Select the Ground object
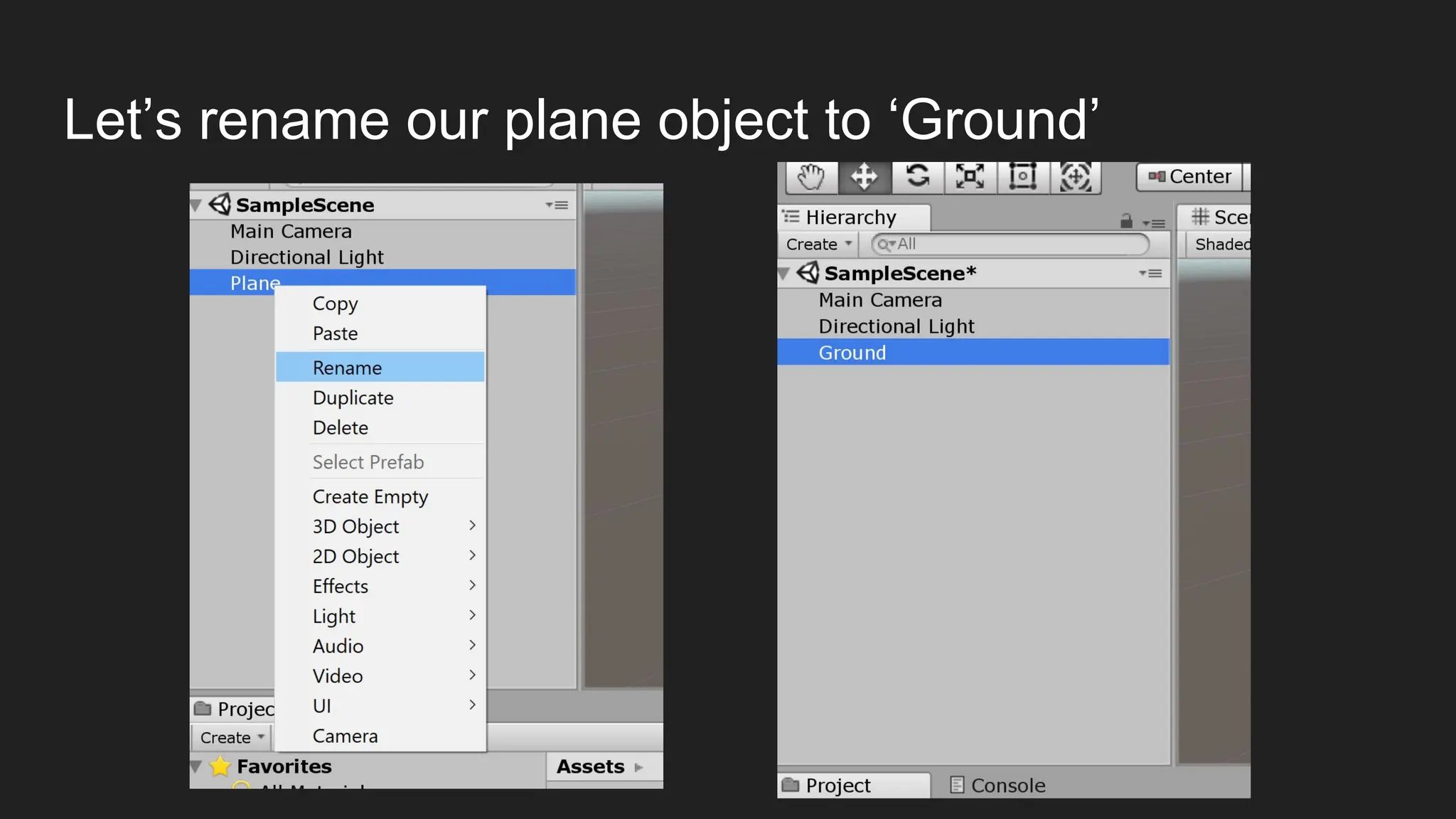1456x819 pixels. click(973, 352)
